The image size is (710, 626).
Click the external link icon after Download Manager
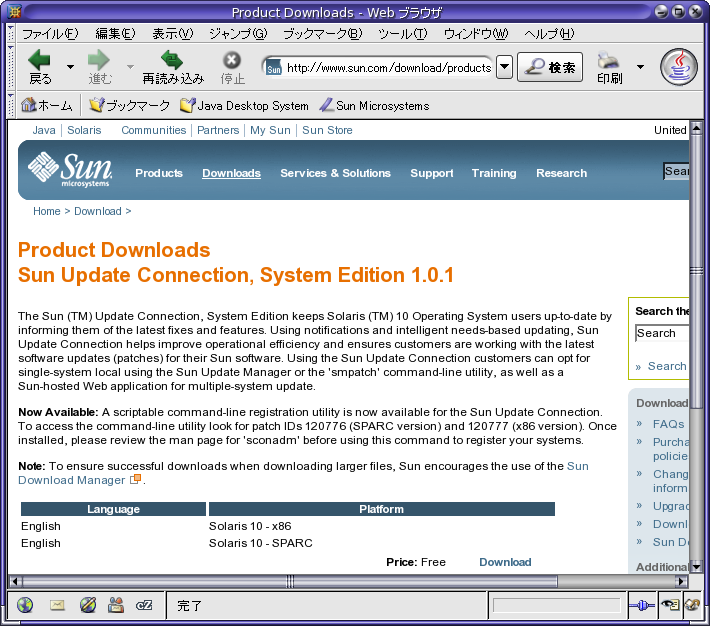pyautogui.click(x=135, y=479)
